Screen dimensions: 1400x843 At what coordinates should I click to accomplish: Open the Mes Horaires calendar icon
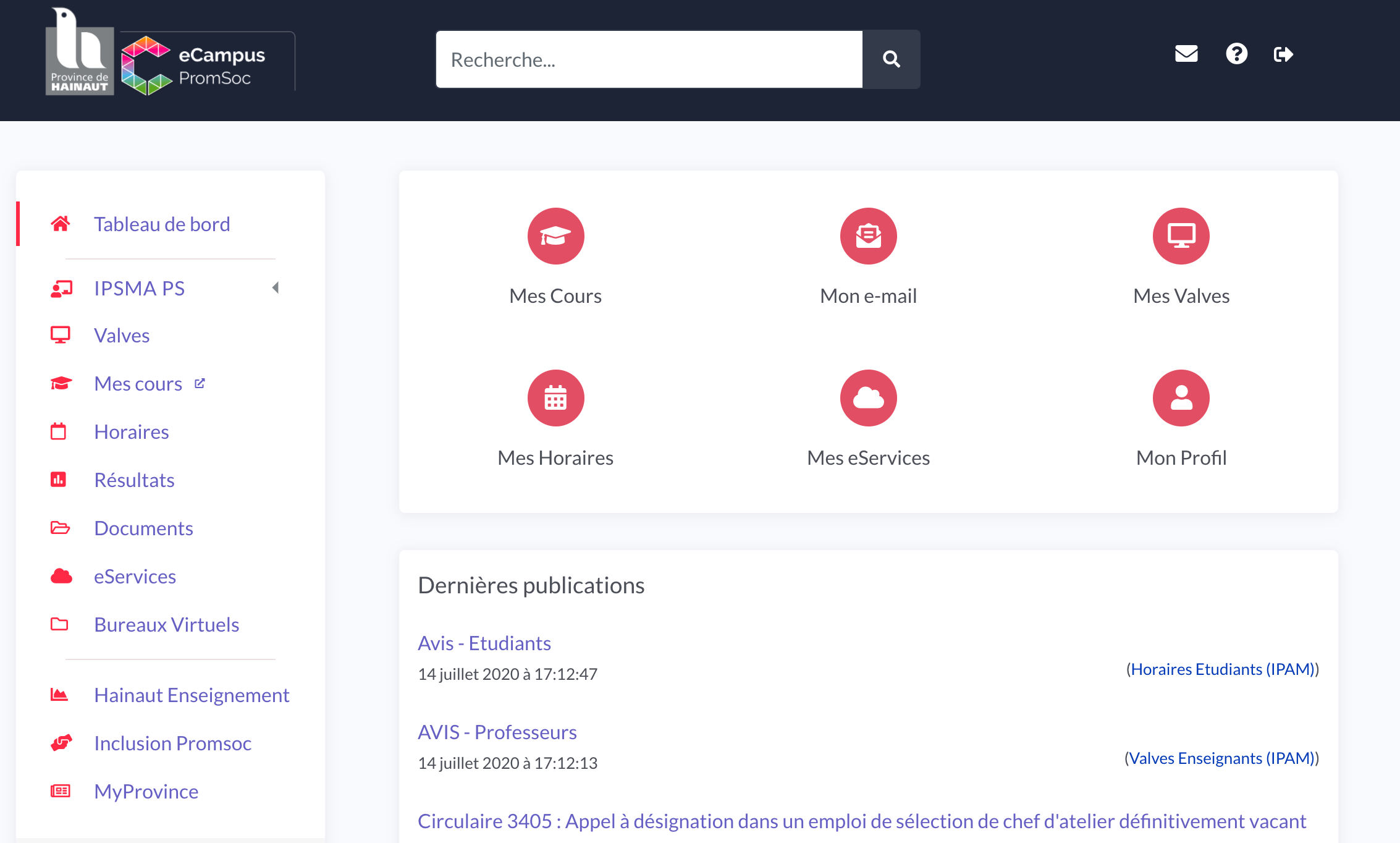[x=555, y=398]
